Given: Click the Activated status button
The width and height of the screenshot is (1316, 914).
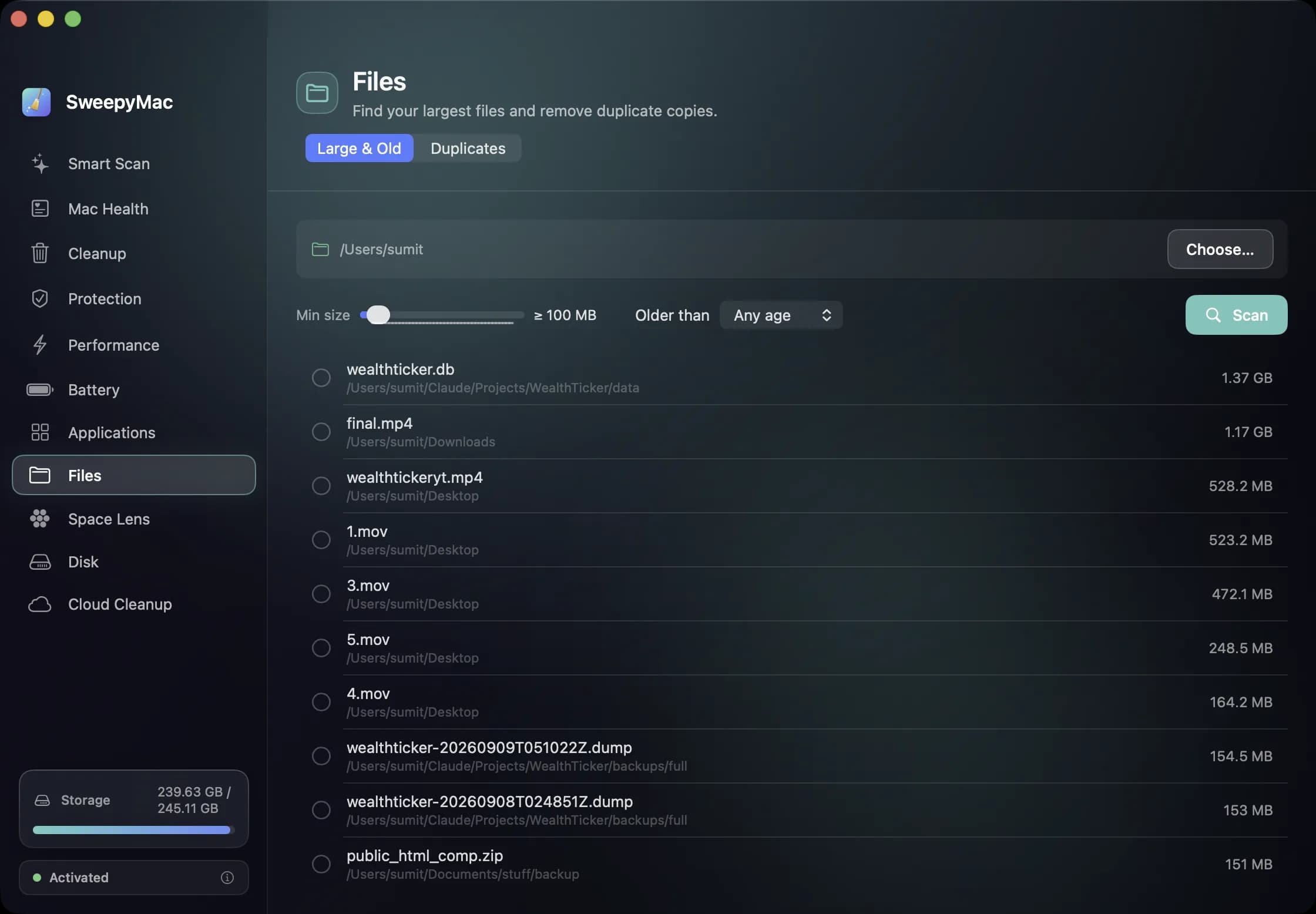Looking at the screenshot, I should [134, 878].
